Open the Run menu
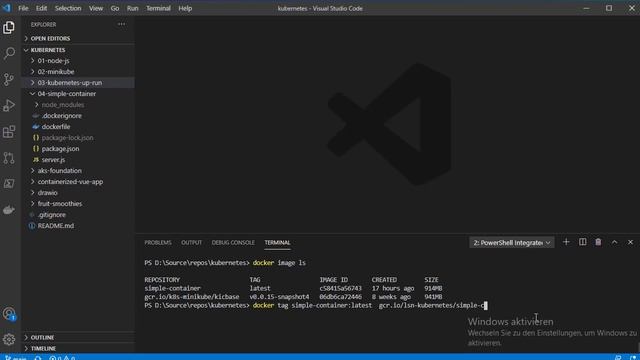 click(132, 8)
